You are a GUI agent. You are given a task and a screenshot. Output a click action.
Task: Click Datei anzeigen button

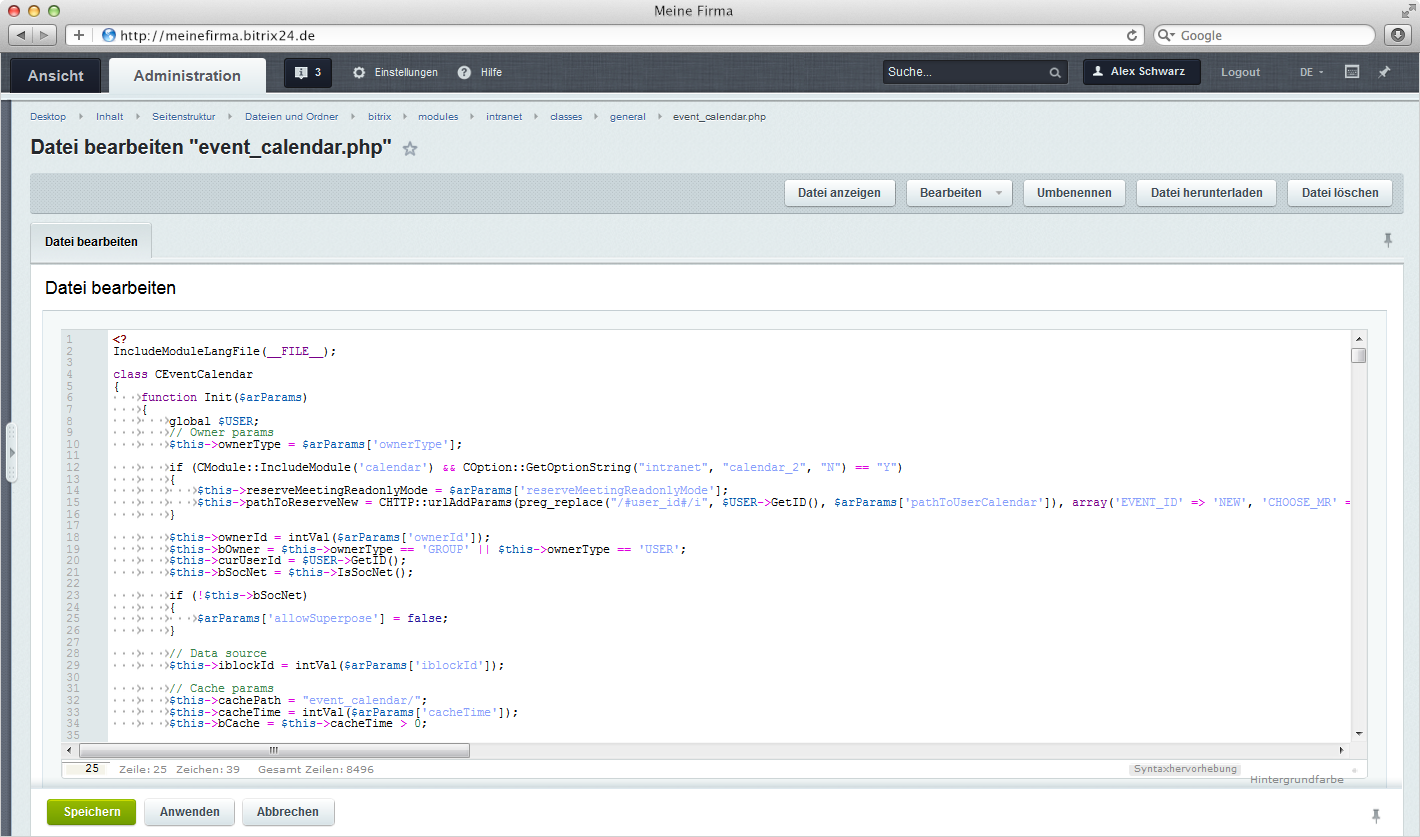tap(839, 193)
